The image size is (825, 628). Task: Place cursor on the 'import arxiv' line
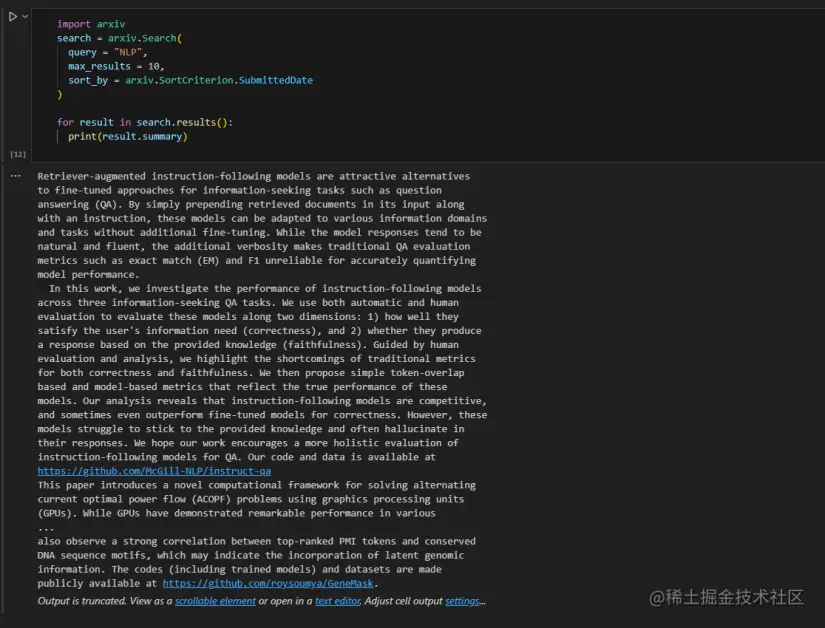pyautogui.click(x=91, y=24)
